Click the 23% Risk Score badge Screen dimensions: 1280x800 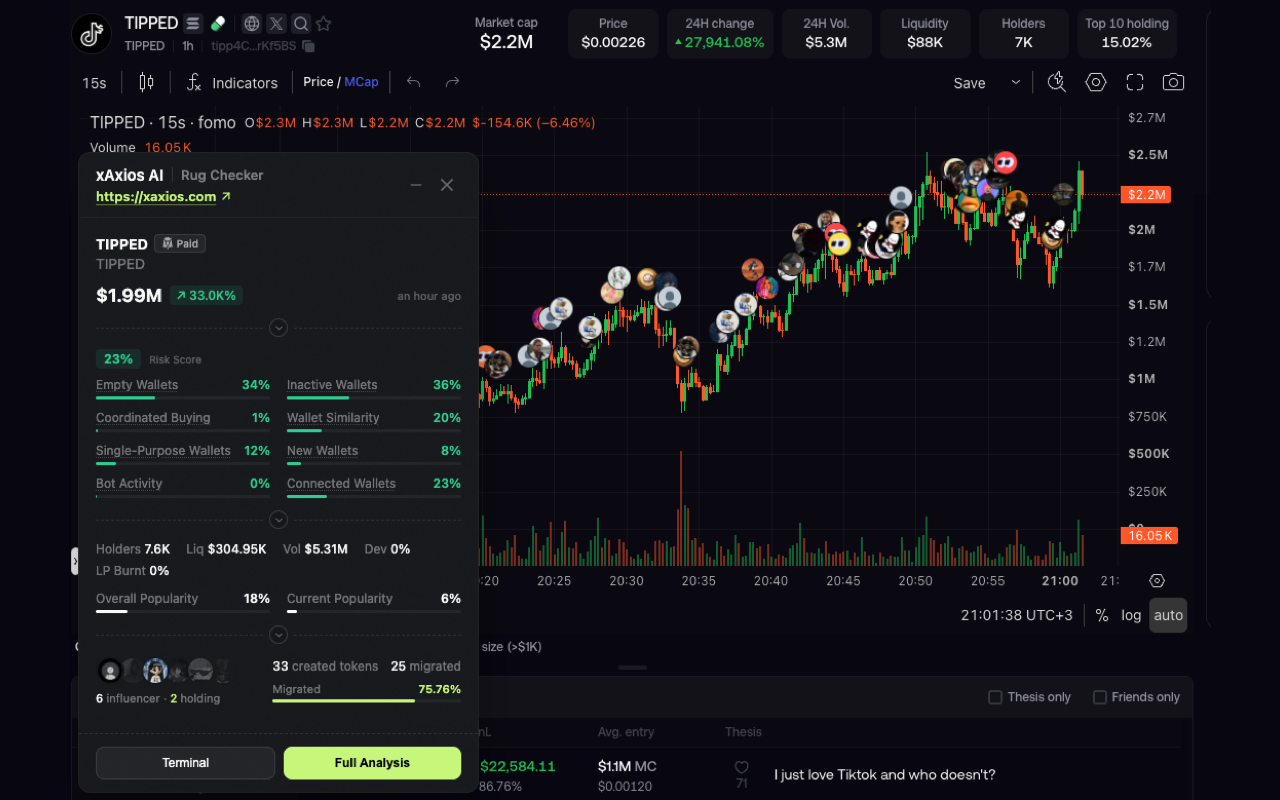click(118, 359)
